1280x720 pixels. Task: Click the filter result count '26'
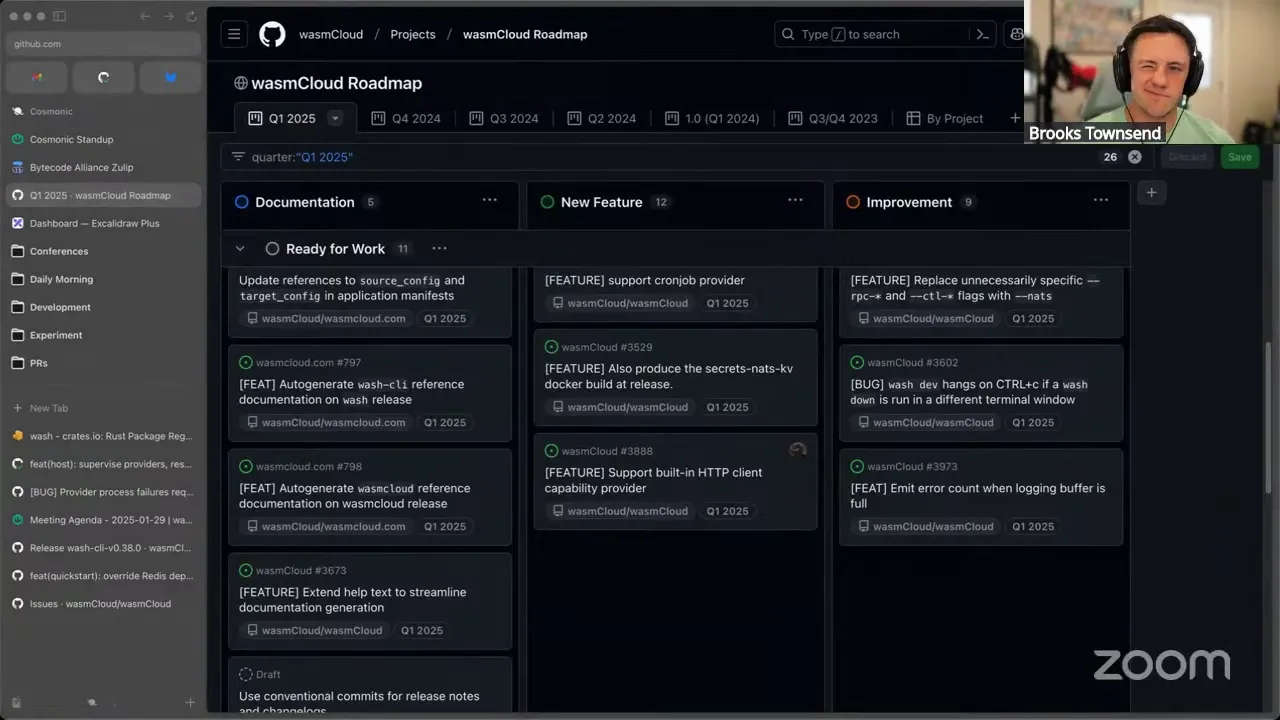[1110, 157]
